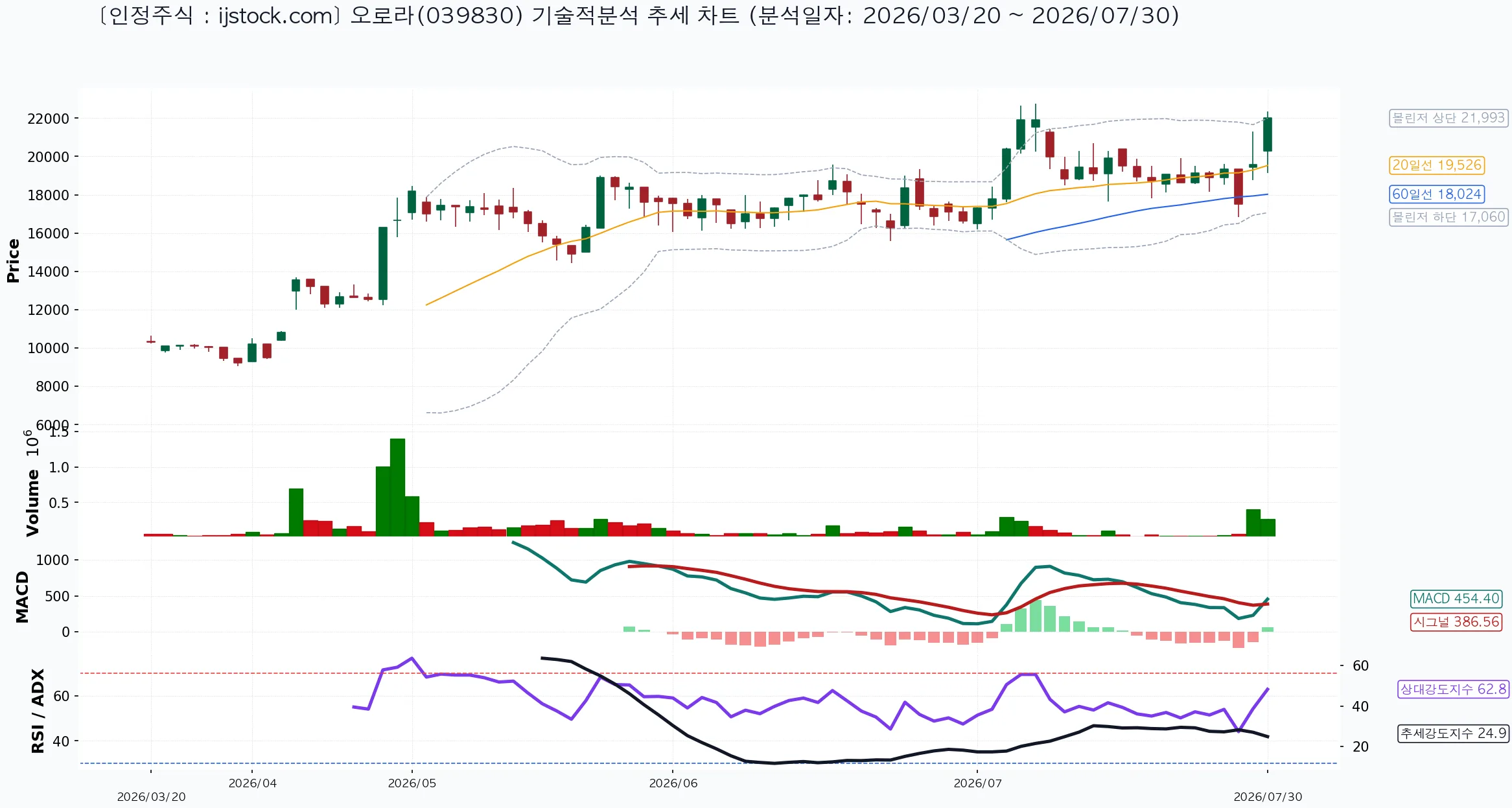Image resolution: width=1512 pixels, height=808 pixels.
Task: Click the 20000 price tick label
Action: click(x=48, y=157)
